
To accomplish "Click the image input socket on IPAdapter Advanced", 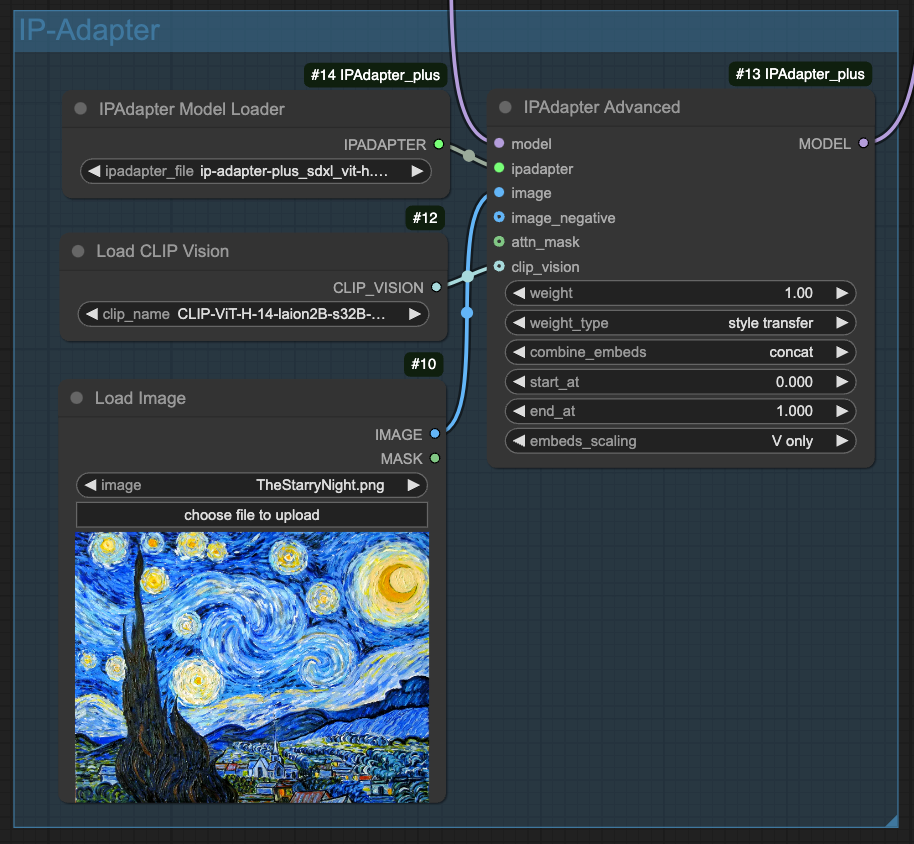I will (x=499, y=192).
